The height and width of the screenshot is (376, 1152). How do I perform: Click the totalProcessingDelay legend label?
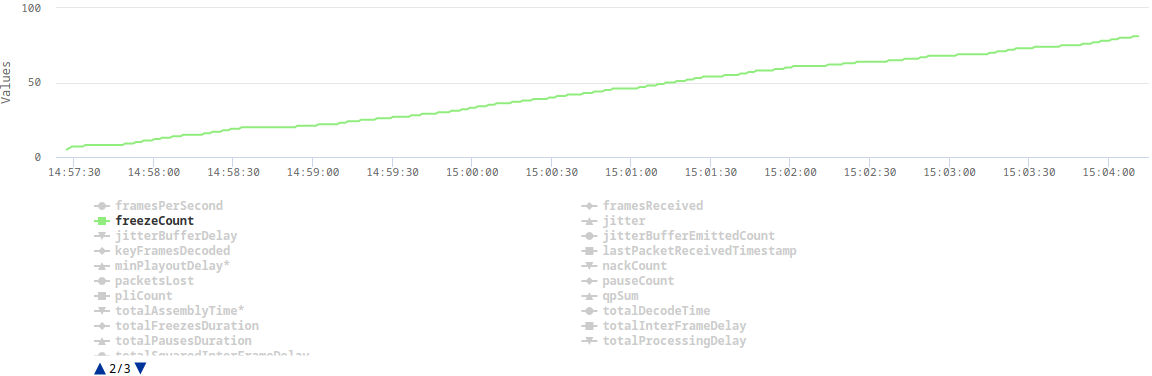(674, 341)
